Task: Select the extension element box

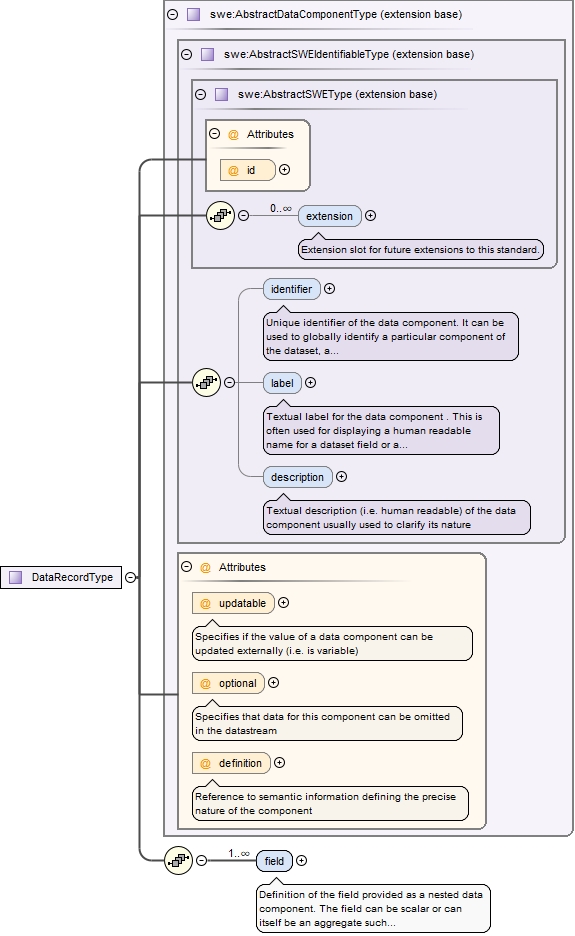Action: tap(330, 216)
